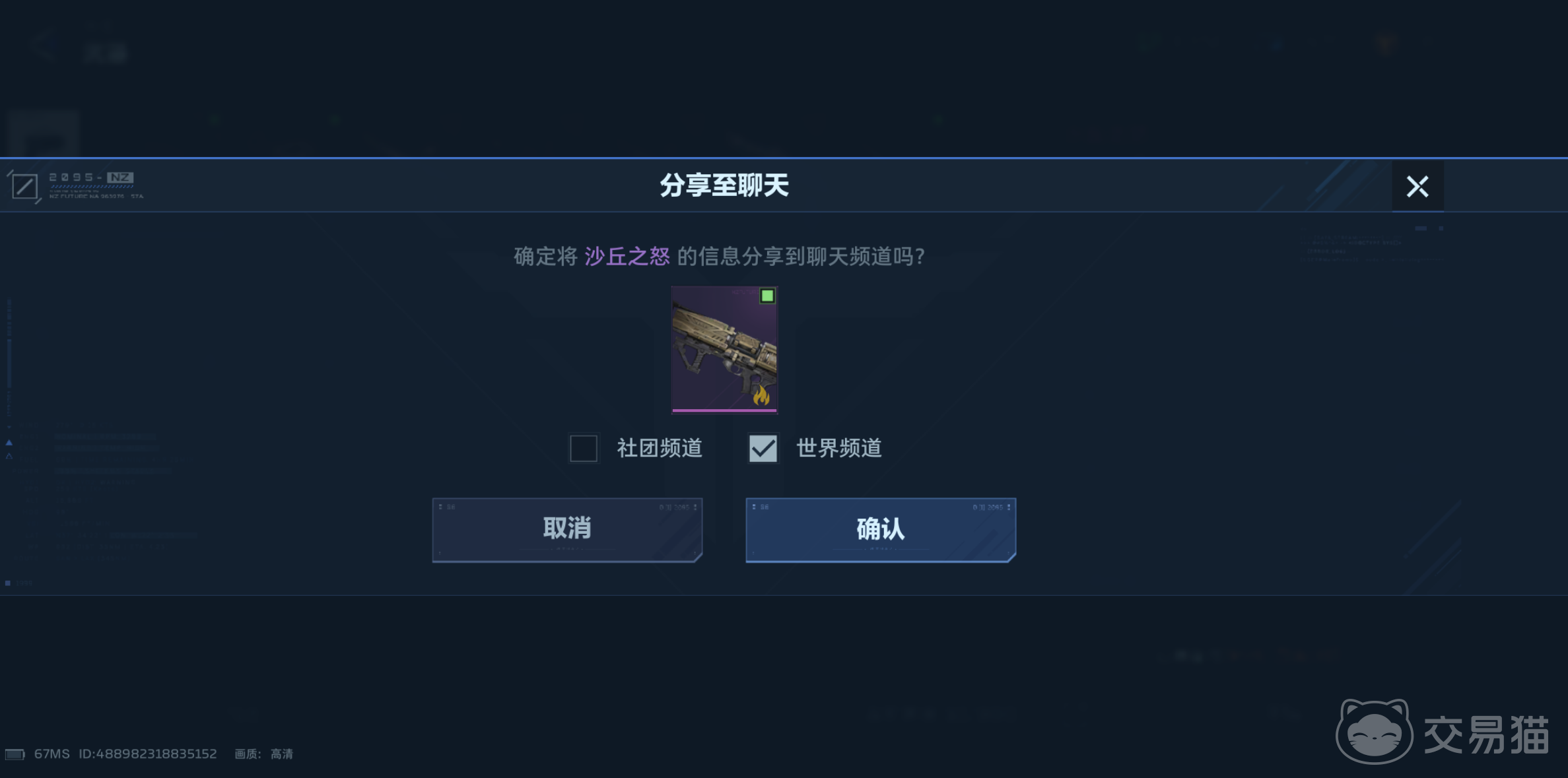The height and width of the screenshot is (778, 1568).
Task: Click the 画质: 高清 quality label
Action: pyautogui.click(x=264, y=754)
